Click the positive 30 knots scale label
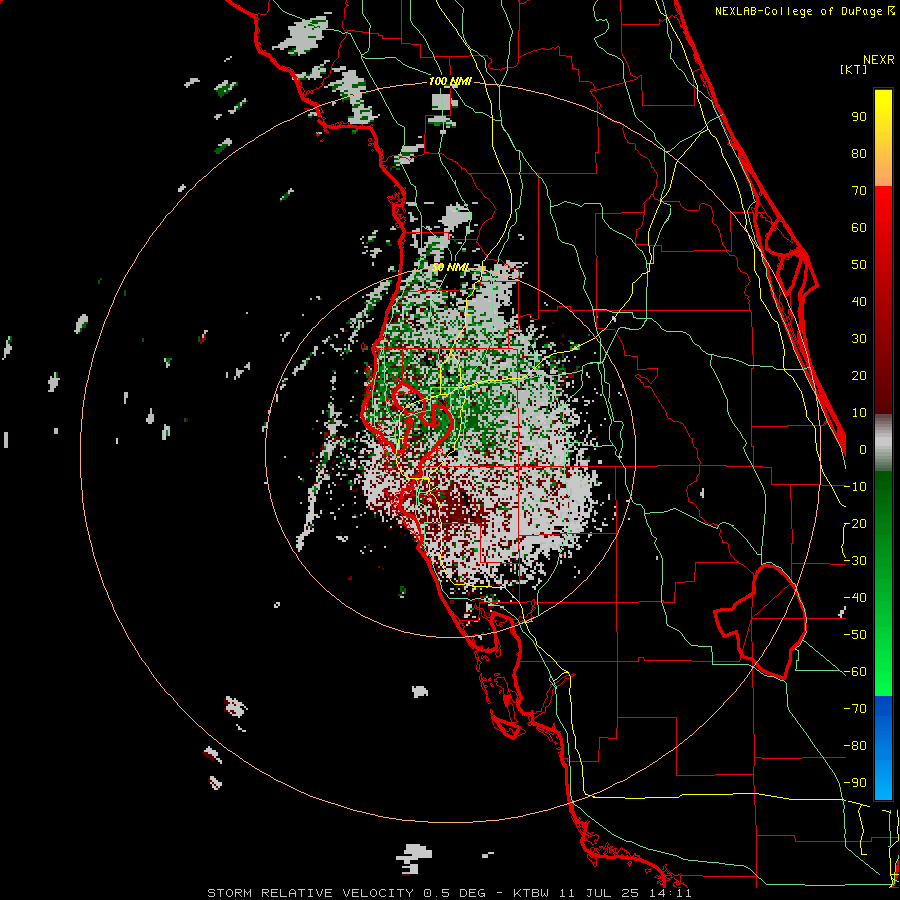 [859, 339]
